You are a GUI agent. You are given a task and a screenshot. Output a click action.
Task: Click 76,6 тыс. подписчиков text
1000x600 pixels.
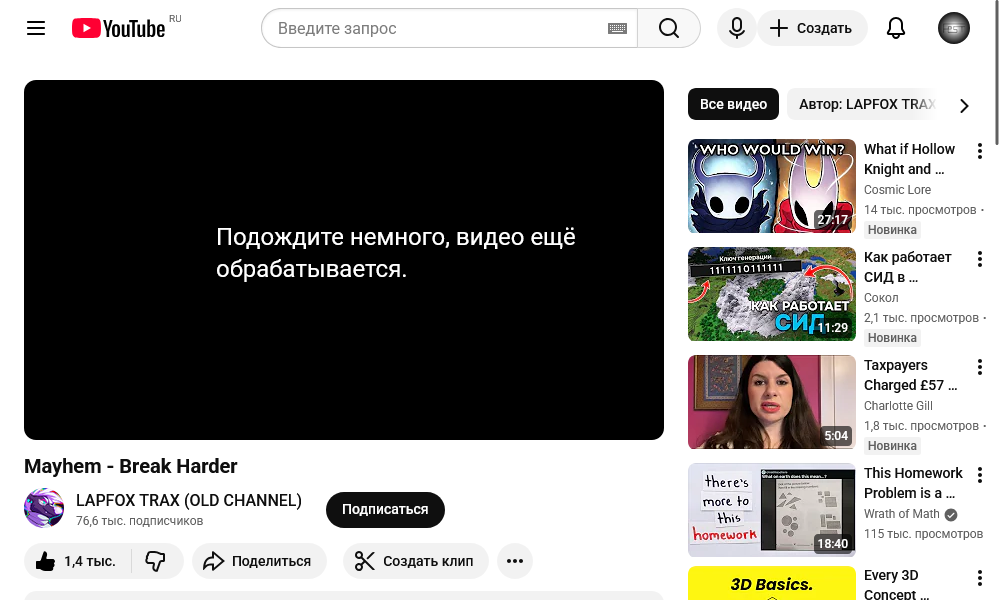[139, 521]
